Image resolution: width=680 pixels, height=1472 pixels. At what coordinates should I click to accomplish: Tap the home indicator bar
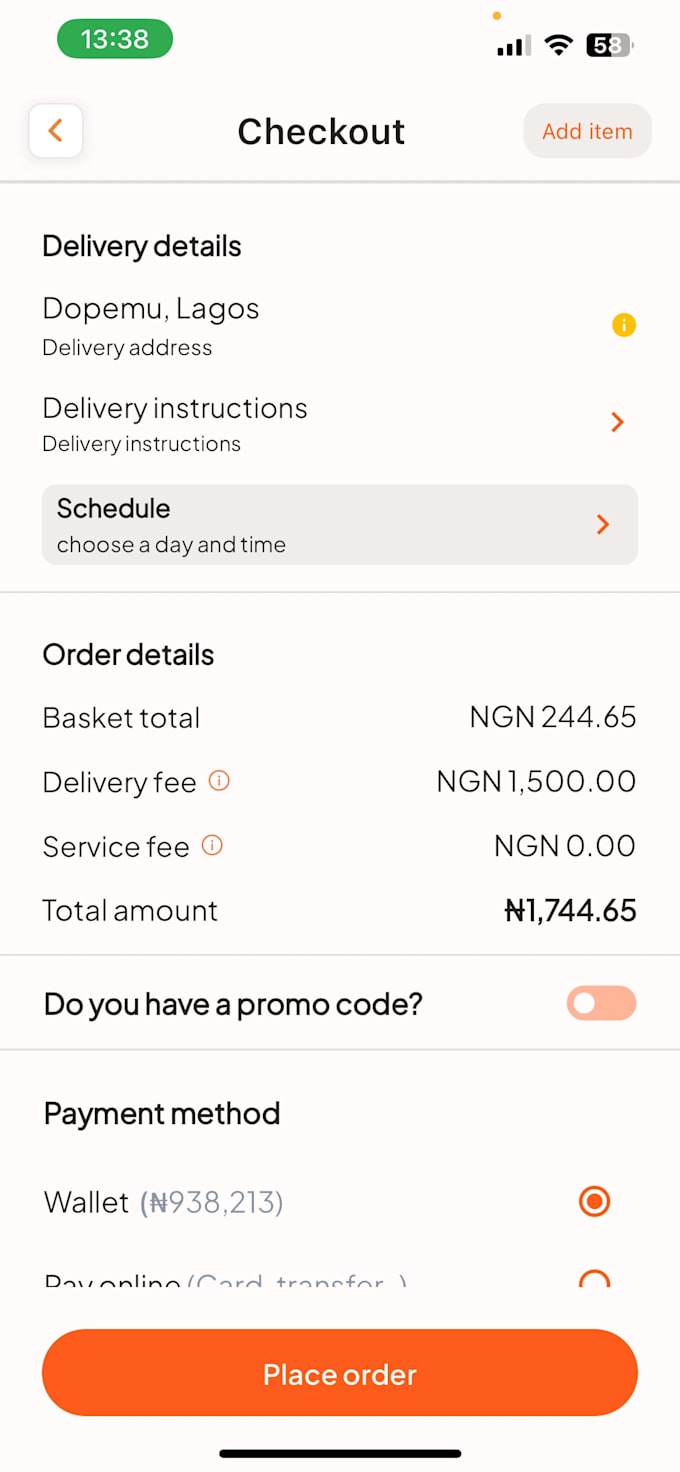(340, 1453)
